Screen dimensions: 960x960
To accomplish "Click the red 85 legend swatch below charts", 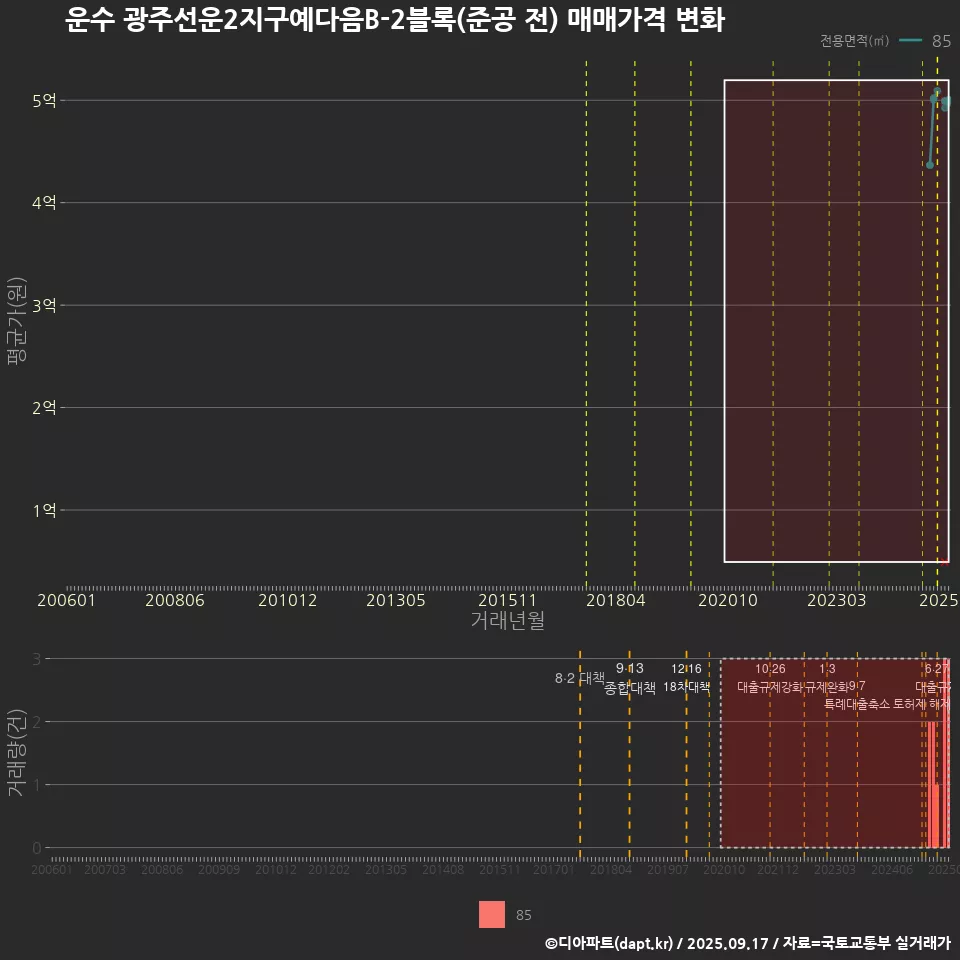I will [492, 914].
